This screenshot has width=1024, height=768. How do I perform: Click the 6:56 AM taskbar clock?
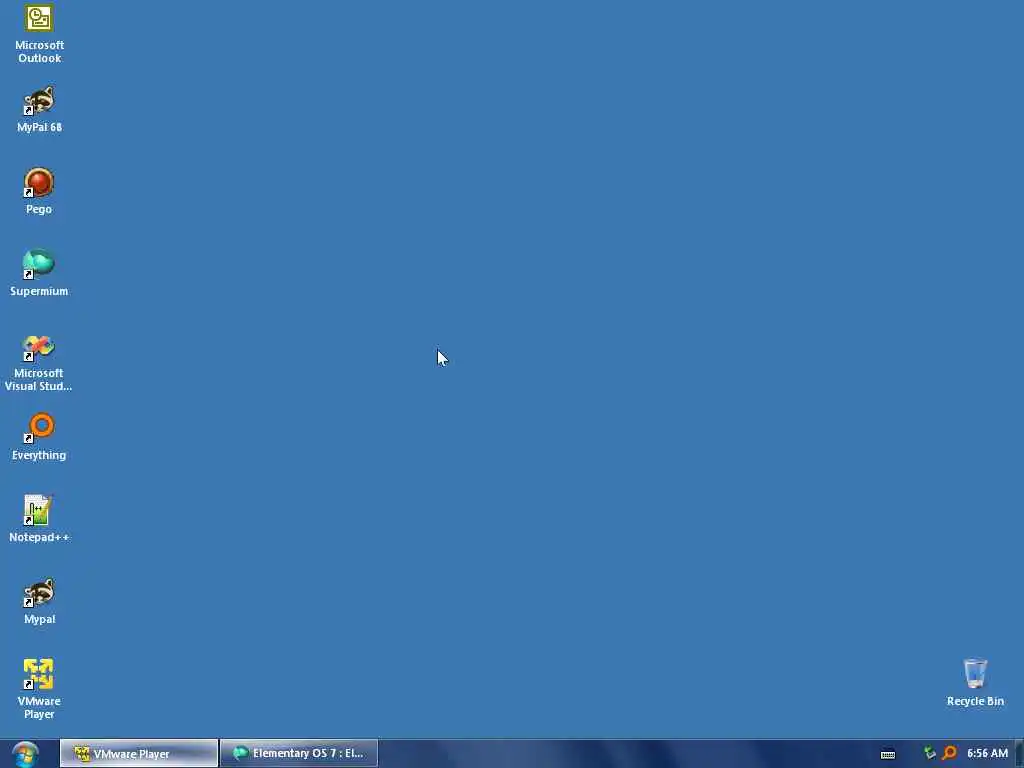pos(987,754)
